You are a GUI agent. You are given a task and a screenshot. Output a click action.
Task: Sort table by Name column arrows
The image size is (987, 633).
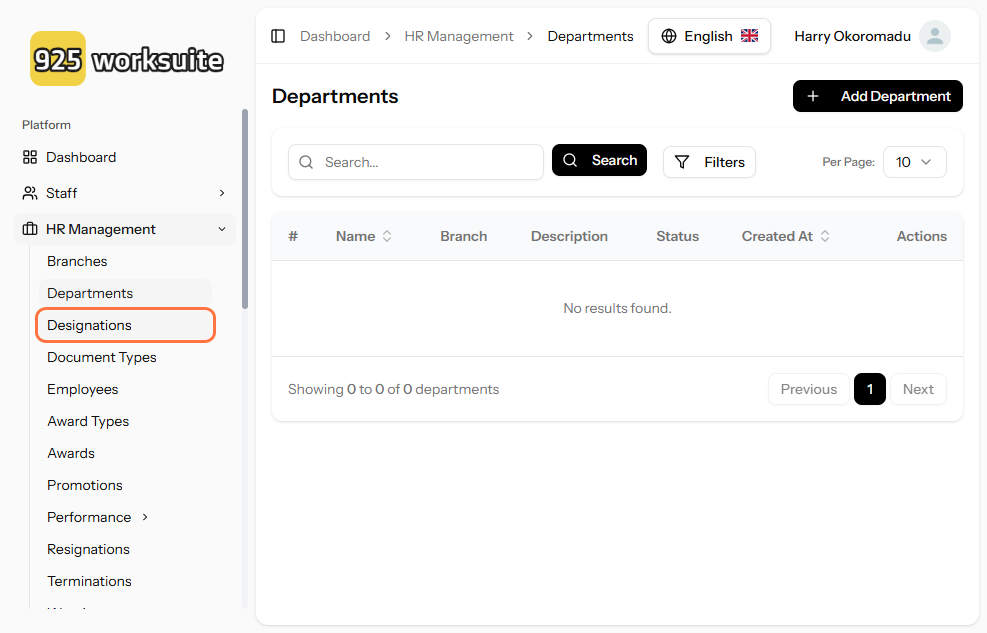click(x=387, y=237)
